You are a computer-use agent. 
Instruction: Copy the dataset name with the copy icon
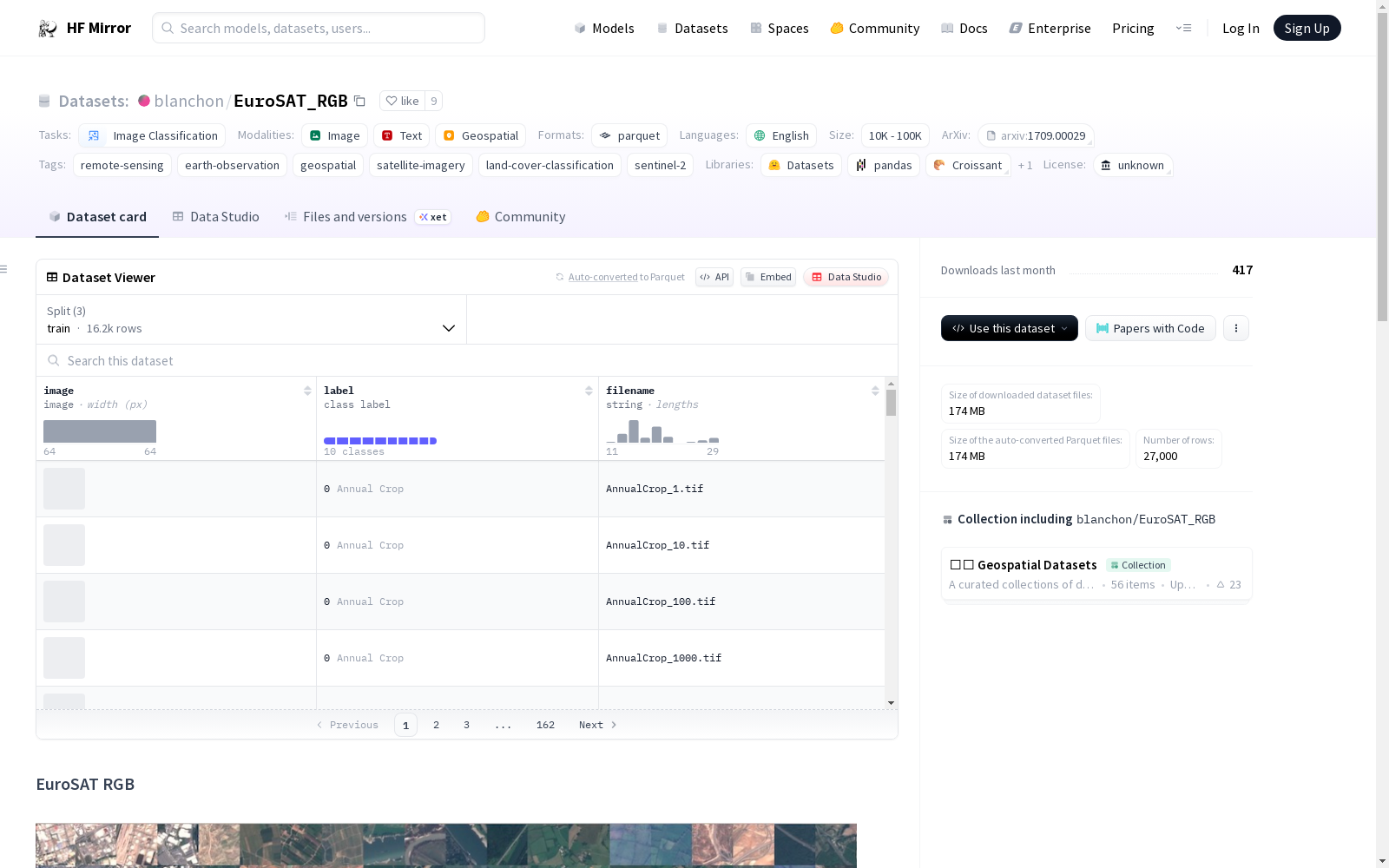coord(359,101)
